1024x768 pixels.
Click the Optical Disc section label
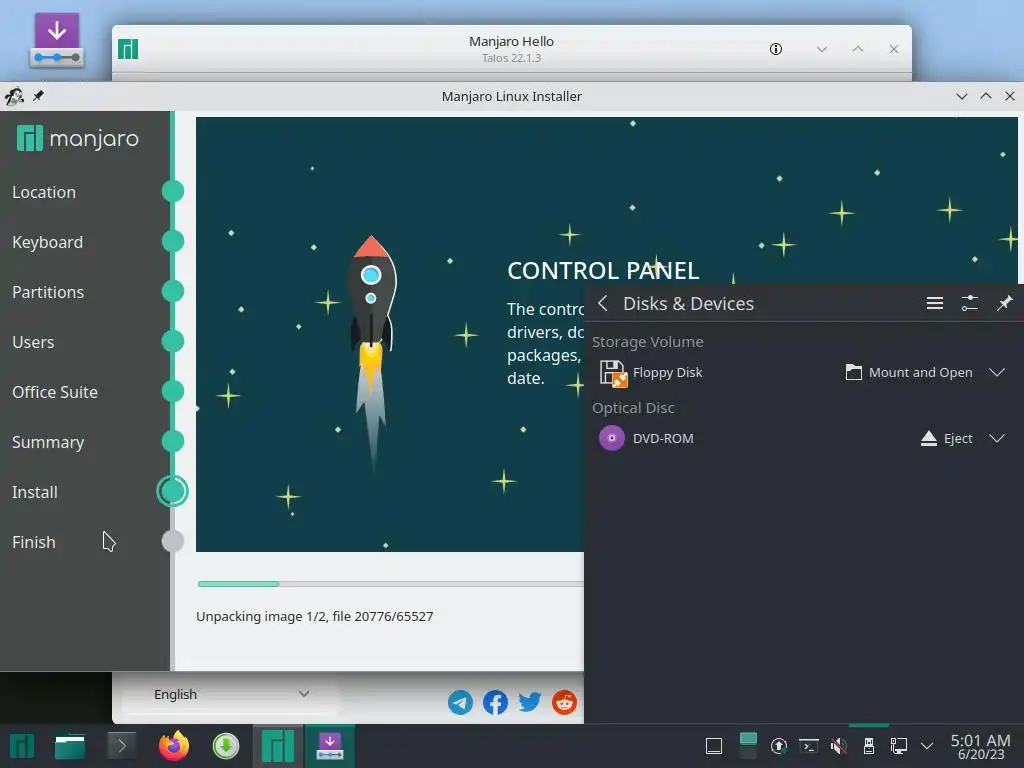pyautogui.click(x=633, y=408)
